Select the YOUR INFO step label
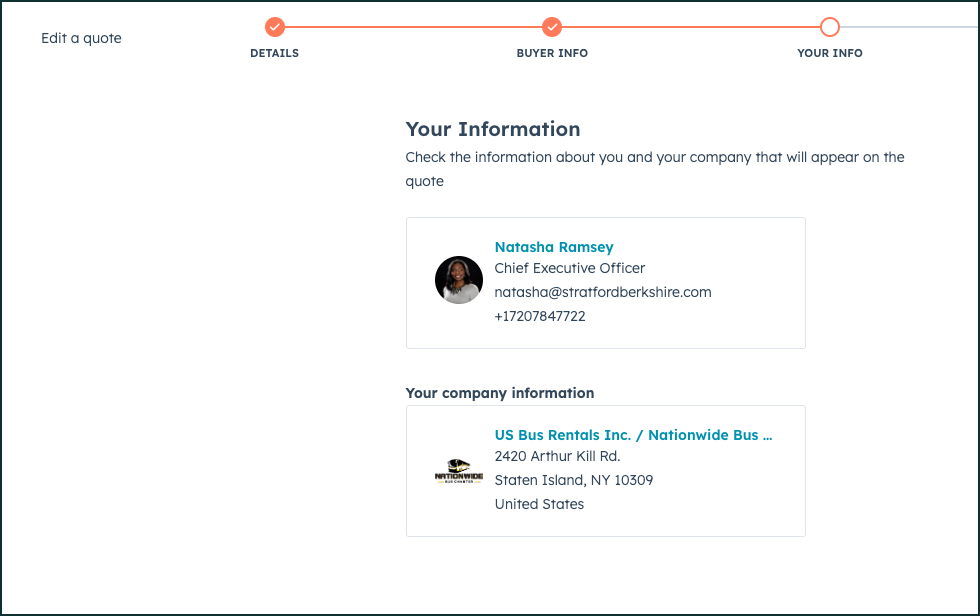Image resolution: width=980 pixels, height=616 pixels. click(x=830, y=53)
